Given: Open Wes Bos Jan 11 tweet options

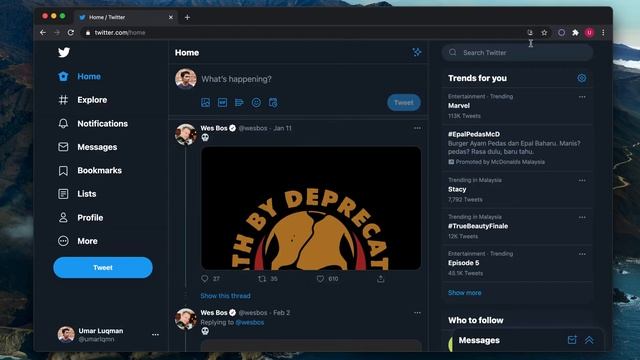Looking at the screenshot, I should point(417,128).
